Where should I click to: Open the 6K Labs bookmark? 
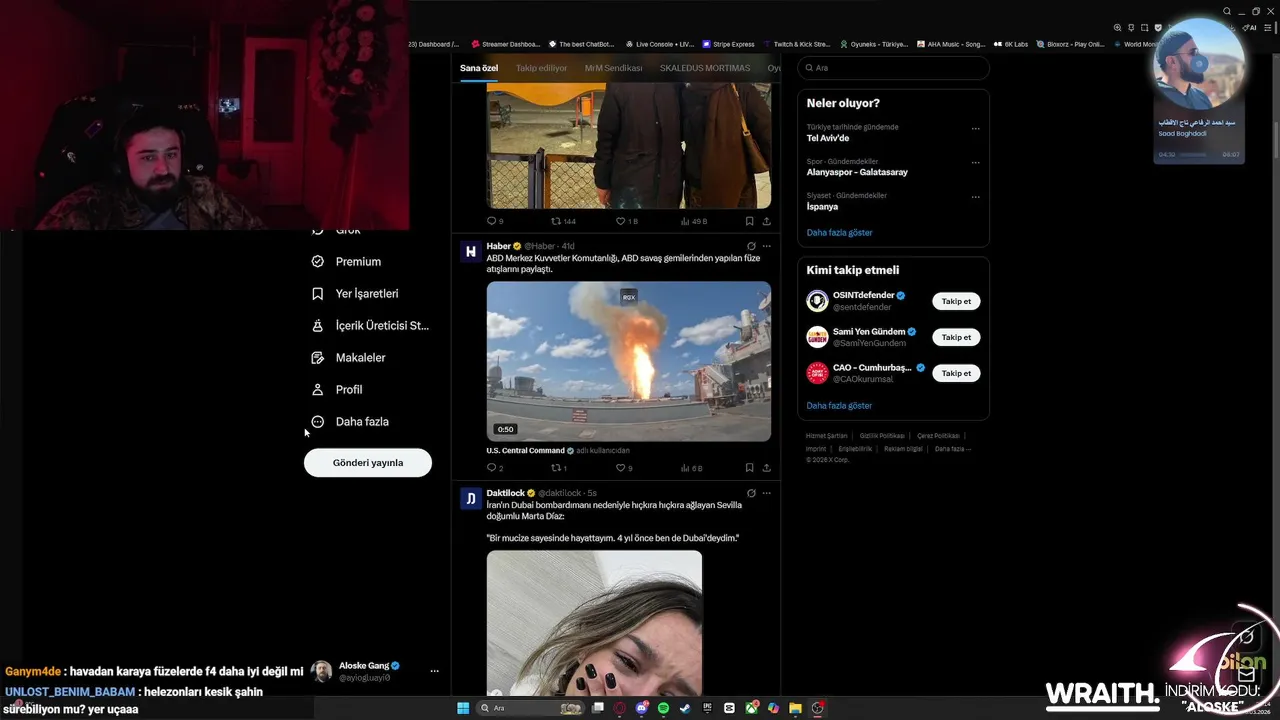tap(1010, 44)
